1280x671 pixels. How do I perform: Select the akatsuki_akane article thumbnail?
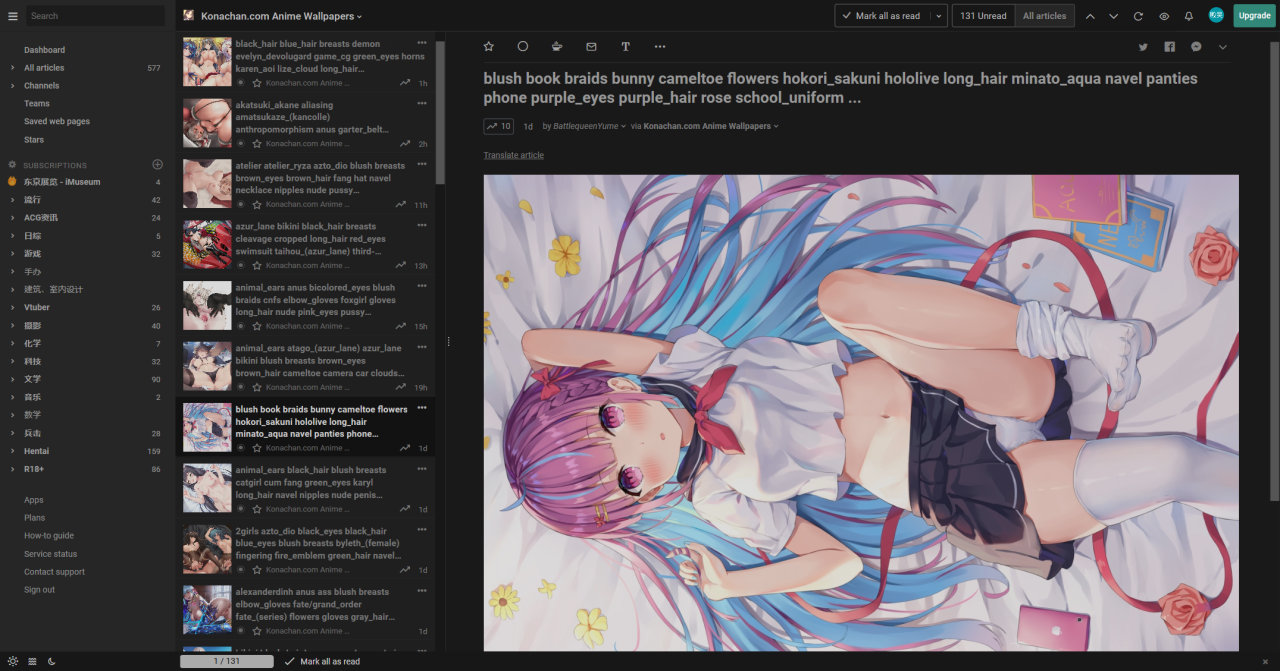click(206, 122)
